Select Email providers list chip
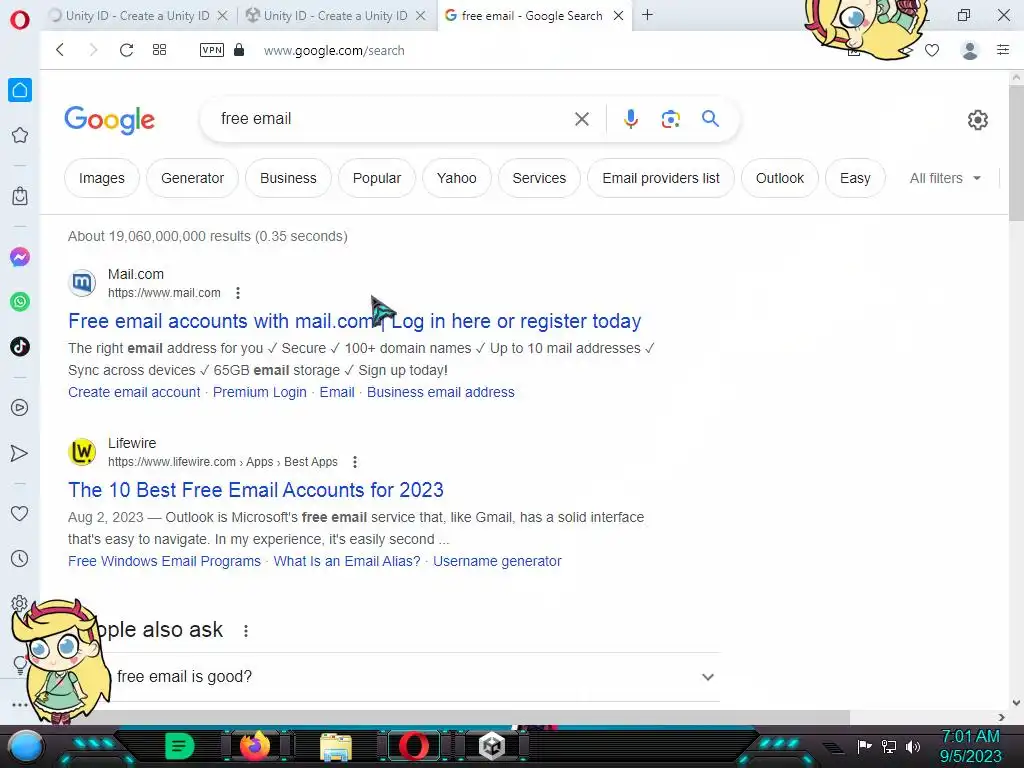The width and height of the screenshot is (1024, 768). (661, 178)
